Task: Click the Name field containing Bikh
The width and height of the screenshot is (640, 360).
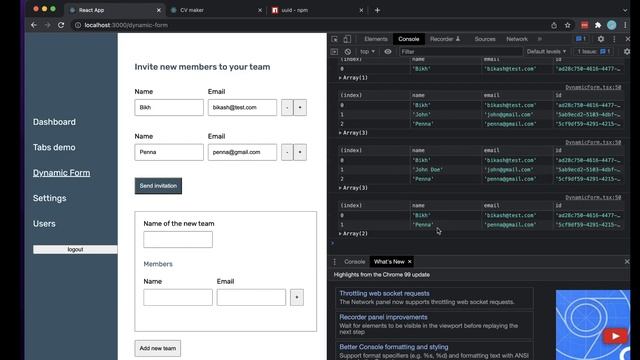Action: pos(169,107)
